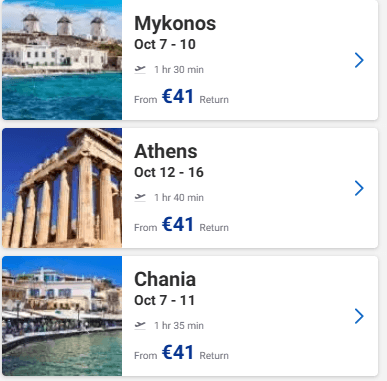387x381 pixels.
Task: Expand the Mykonos deal with the chevron arrow
Action: coord(359,60)
